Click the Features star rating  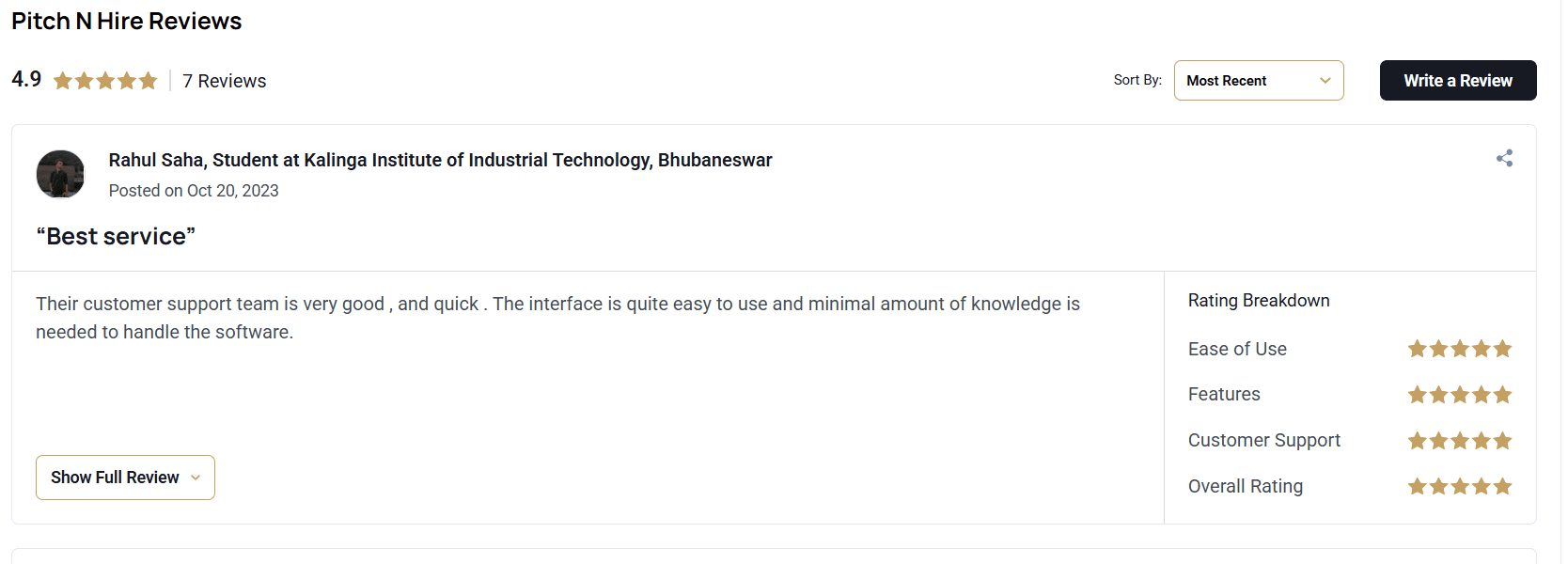point(1459,395)
